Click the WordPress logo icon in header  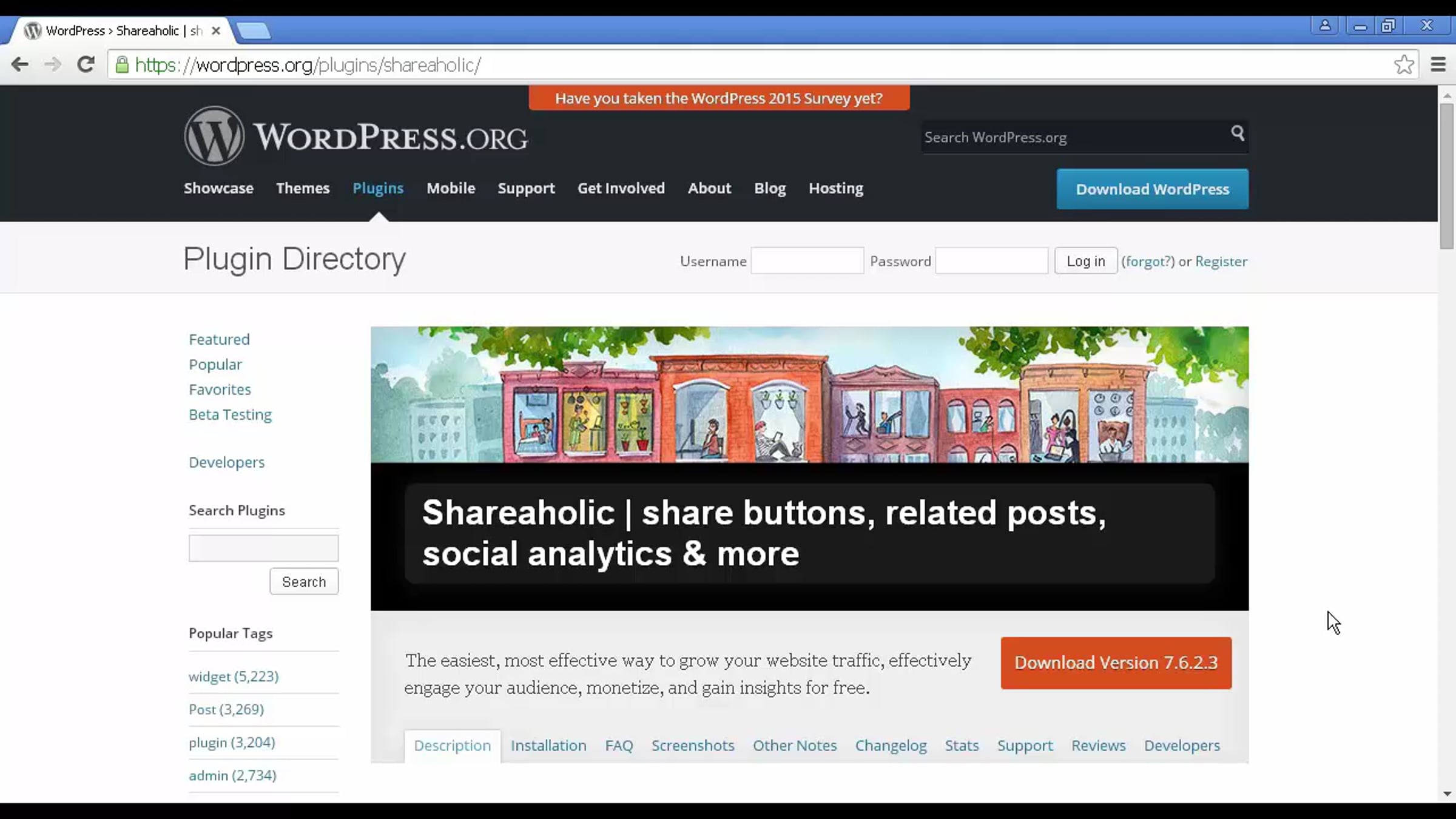214,136
